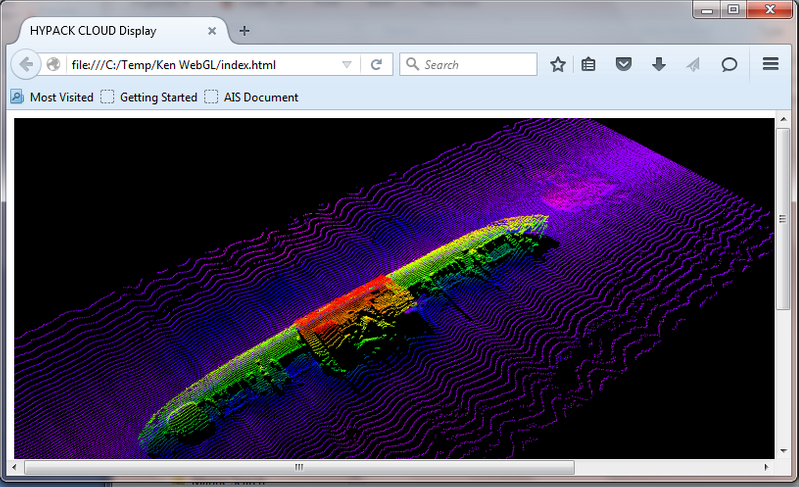Open the AIS Document bookmark

coord(251,97)
